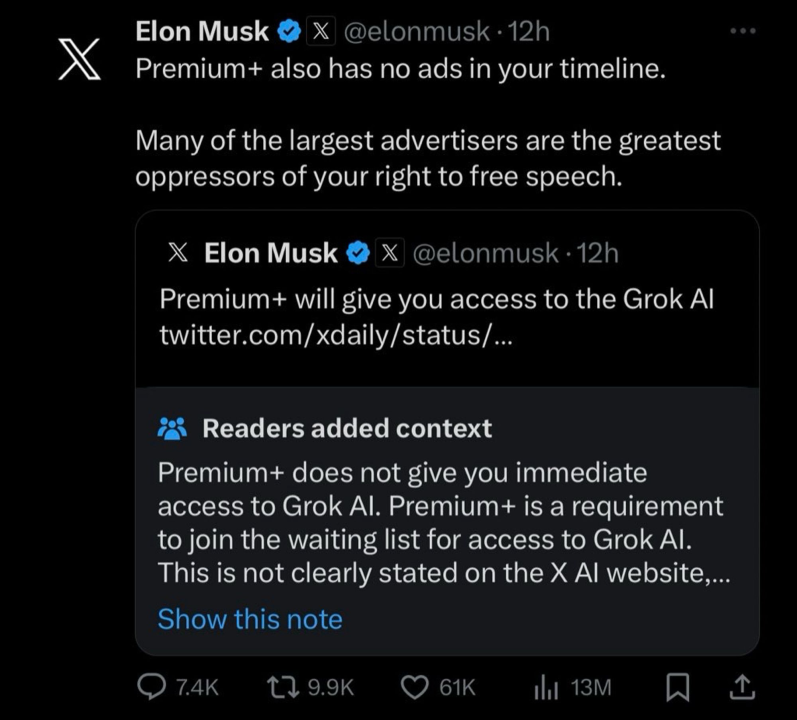
Task: Open the twitter.com/xdaily/status link
Action: coord(337,335)
